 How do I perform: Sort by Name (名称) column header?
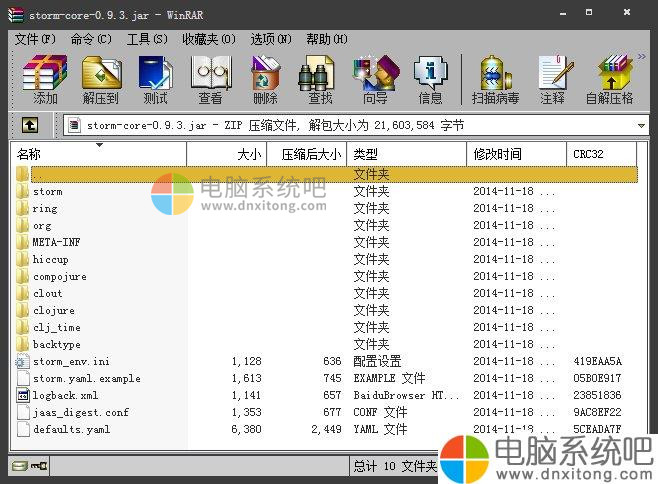pos(99,154)
